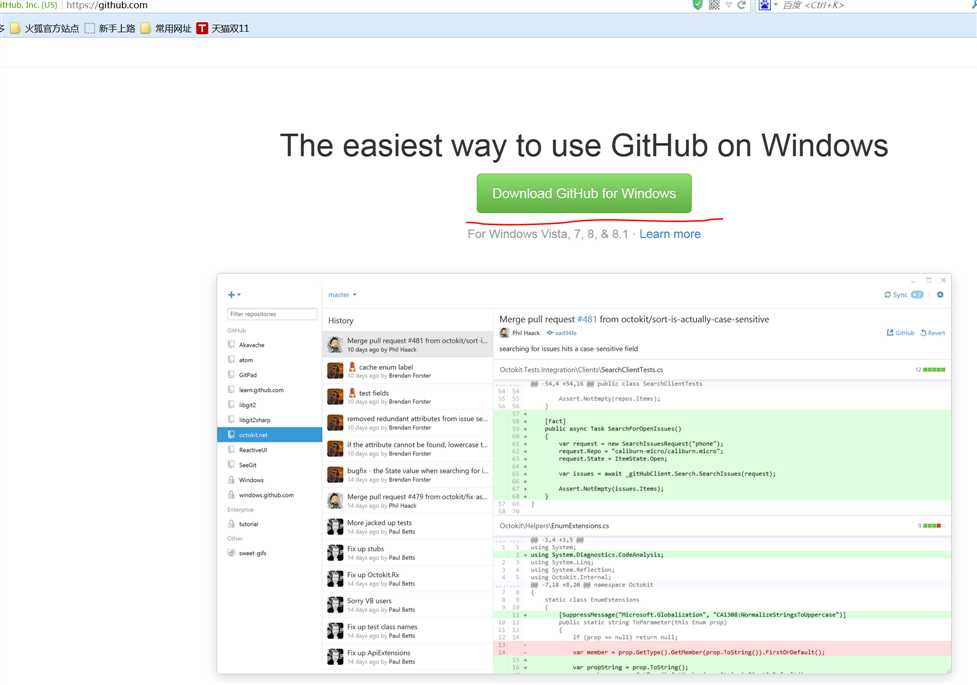Click the lock icon beside tutorial repository

pyautogui.click(x=231, y=524)
